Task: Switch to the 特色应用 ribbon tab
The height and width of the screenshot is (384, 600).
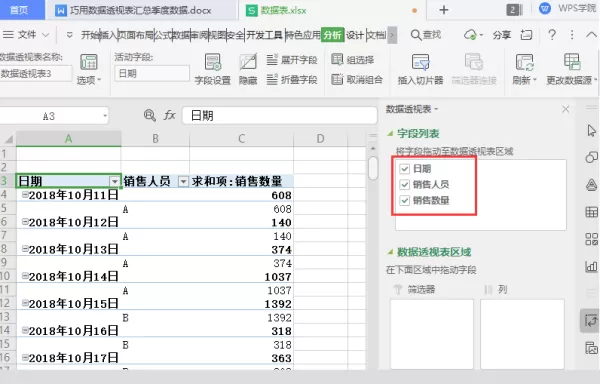Action: click(303, 35)
